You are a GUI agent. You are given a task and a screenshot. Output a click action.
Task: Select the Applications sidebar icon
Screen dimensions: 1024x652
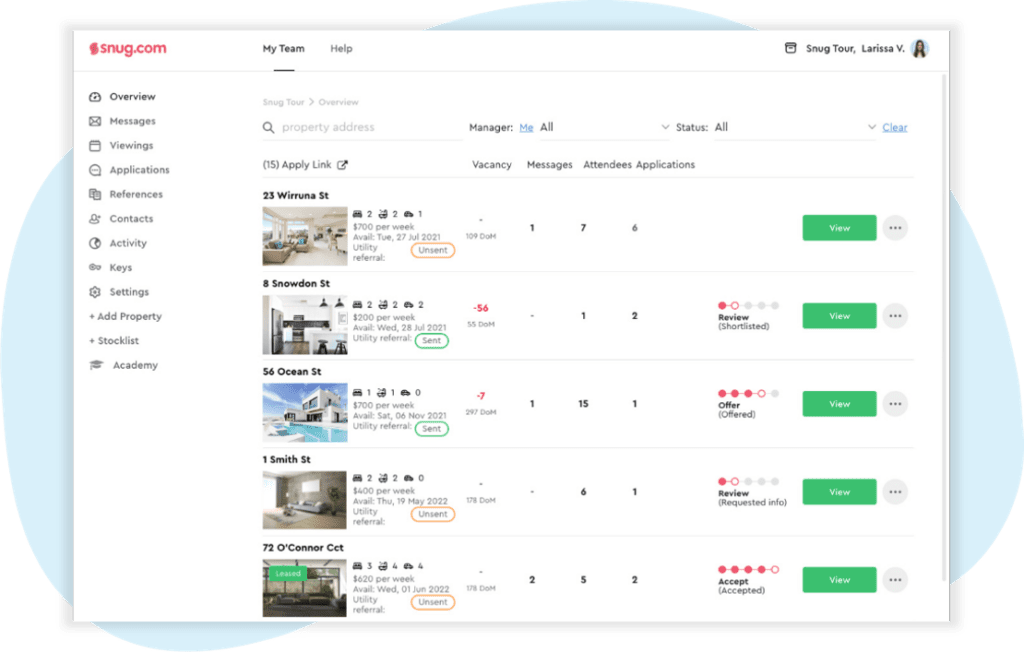[95, 170]
